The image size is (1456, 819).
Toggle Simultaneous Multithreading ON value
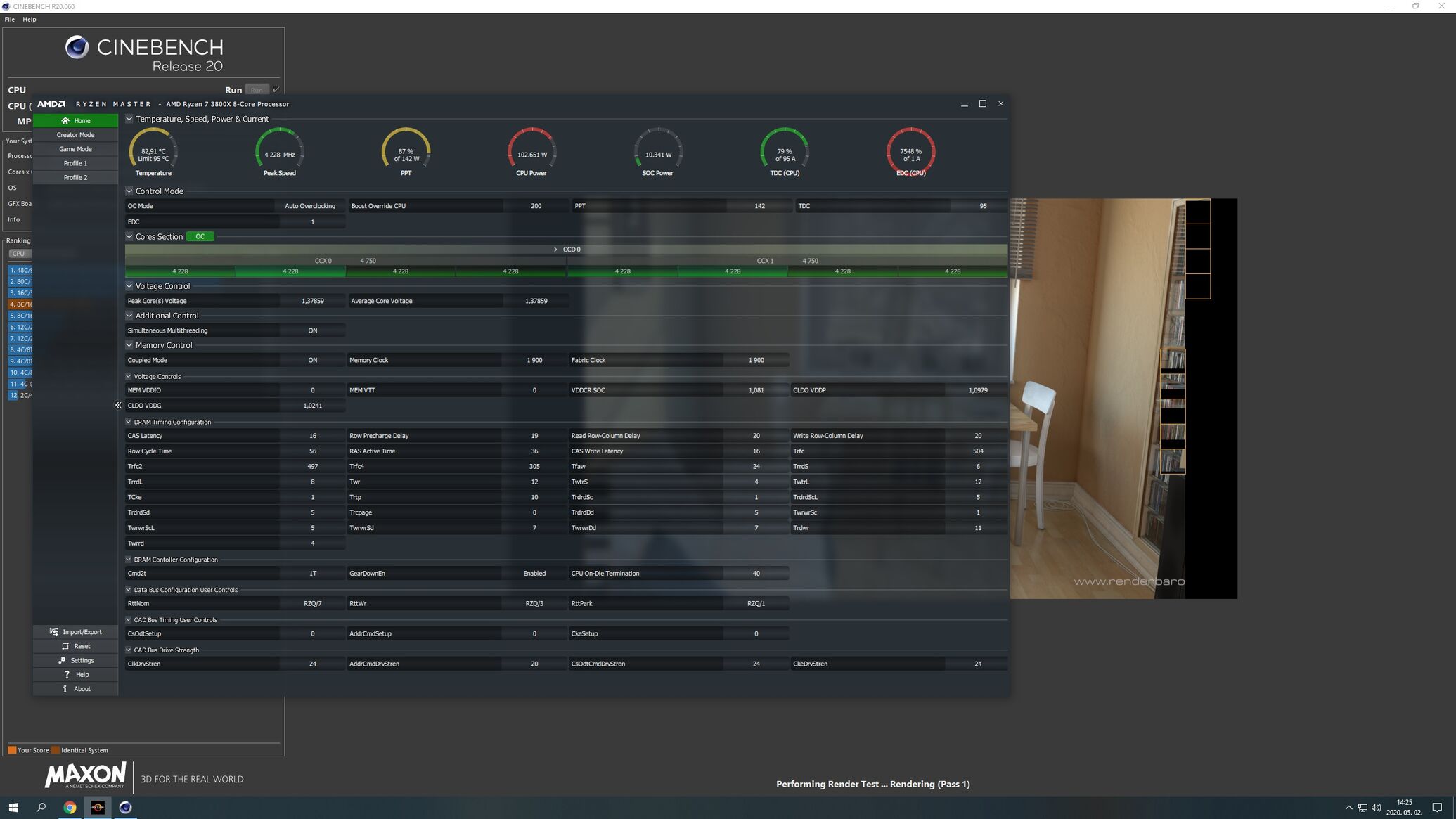312,330
